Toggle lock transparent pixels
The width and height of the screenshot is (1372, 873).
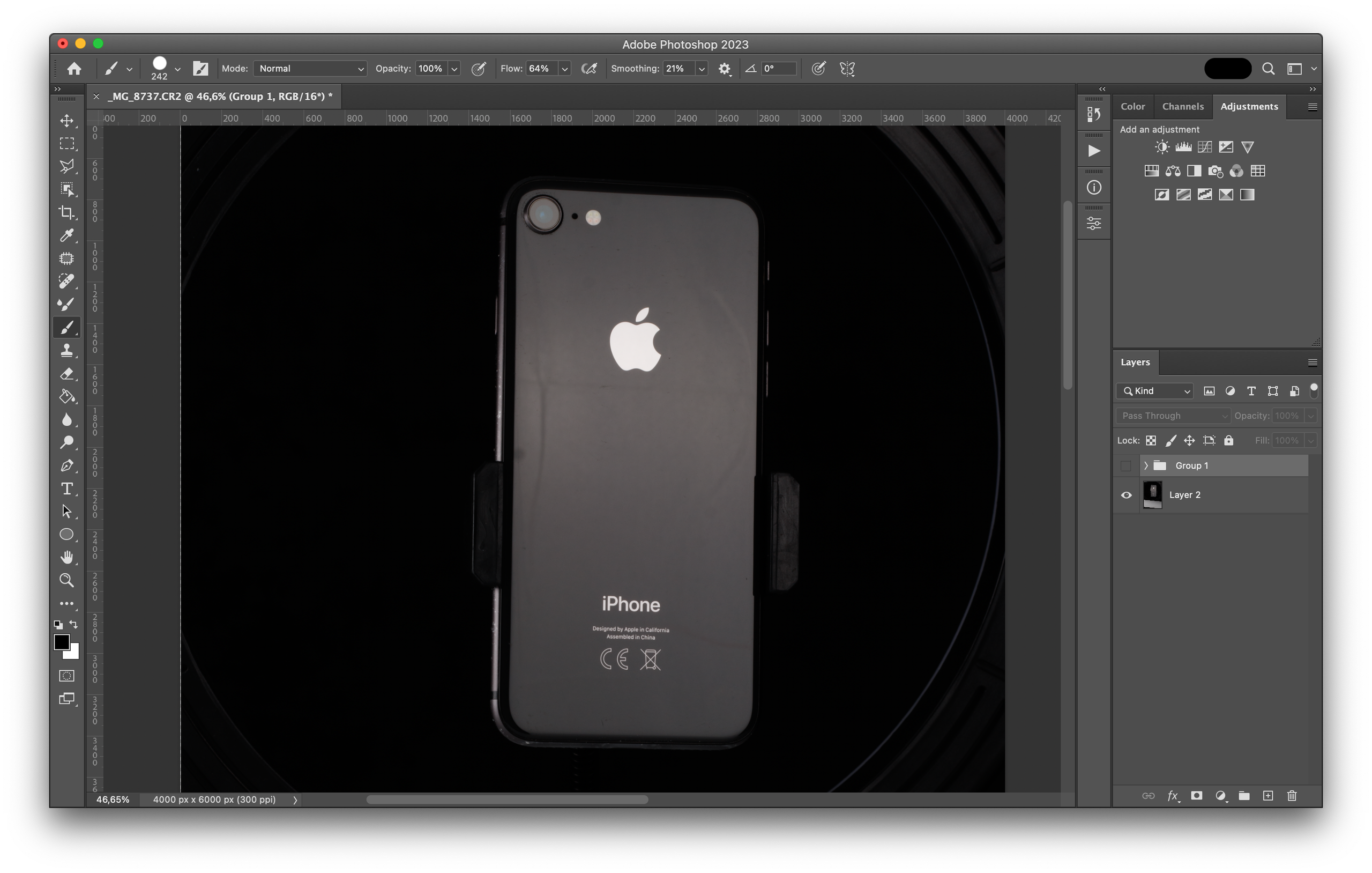coord(1151,440)
